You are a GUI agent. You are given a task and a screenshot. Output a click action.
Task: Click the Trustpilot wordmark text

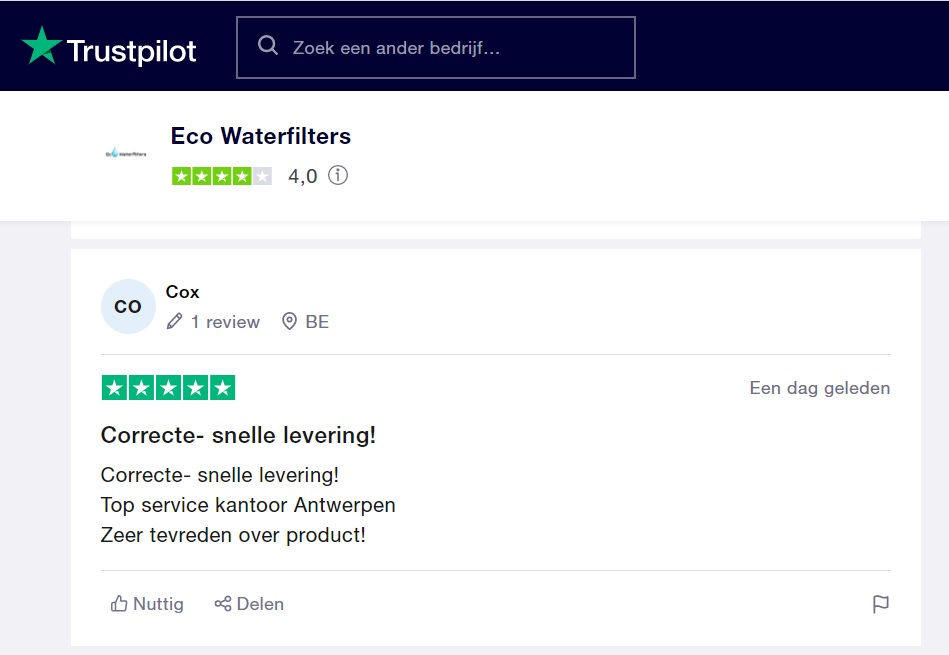[x=131, y=50]
